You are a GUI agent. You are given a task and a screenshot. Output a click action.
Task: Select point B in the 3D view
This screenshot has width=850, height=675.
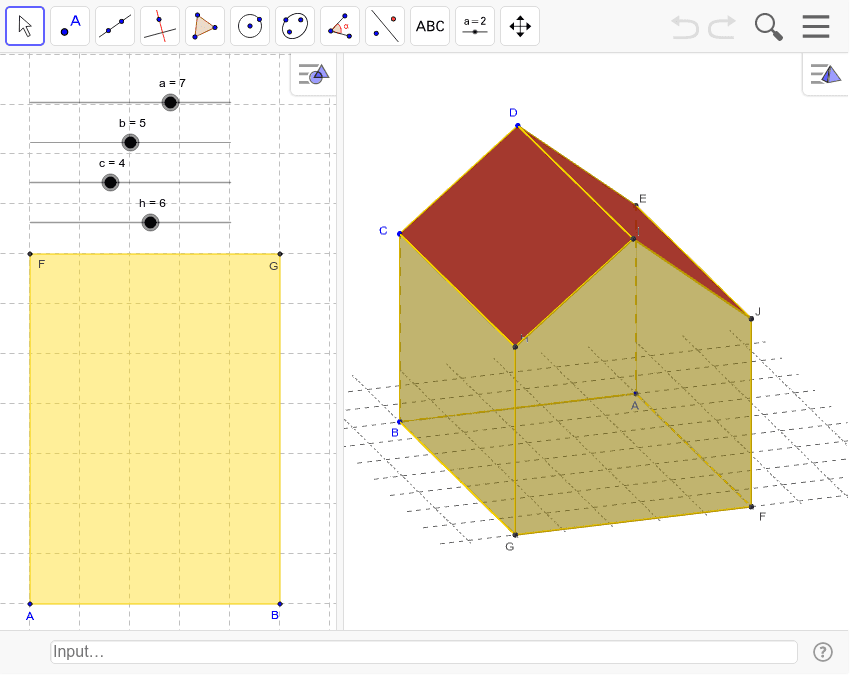coord(400,422)
